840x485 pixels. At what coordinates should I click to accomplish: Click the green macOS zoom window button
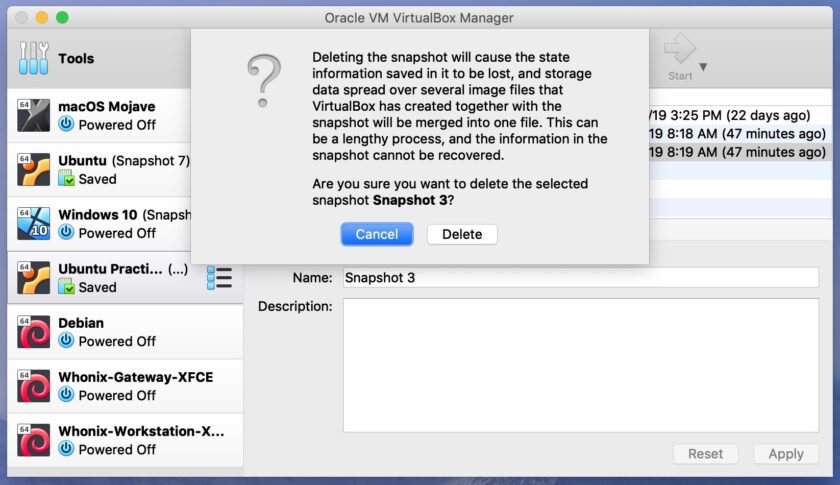point(62,18)
